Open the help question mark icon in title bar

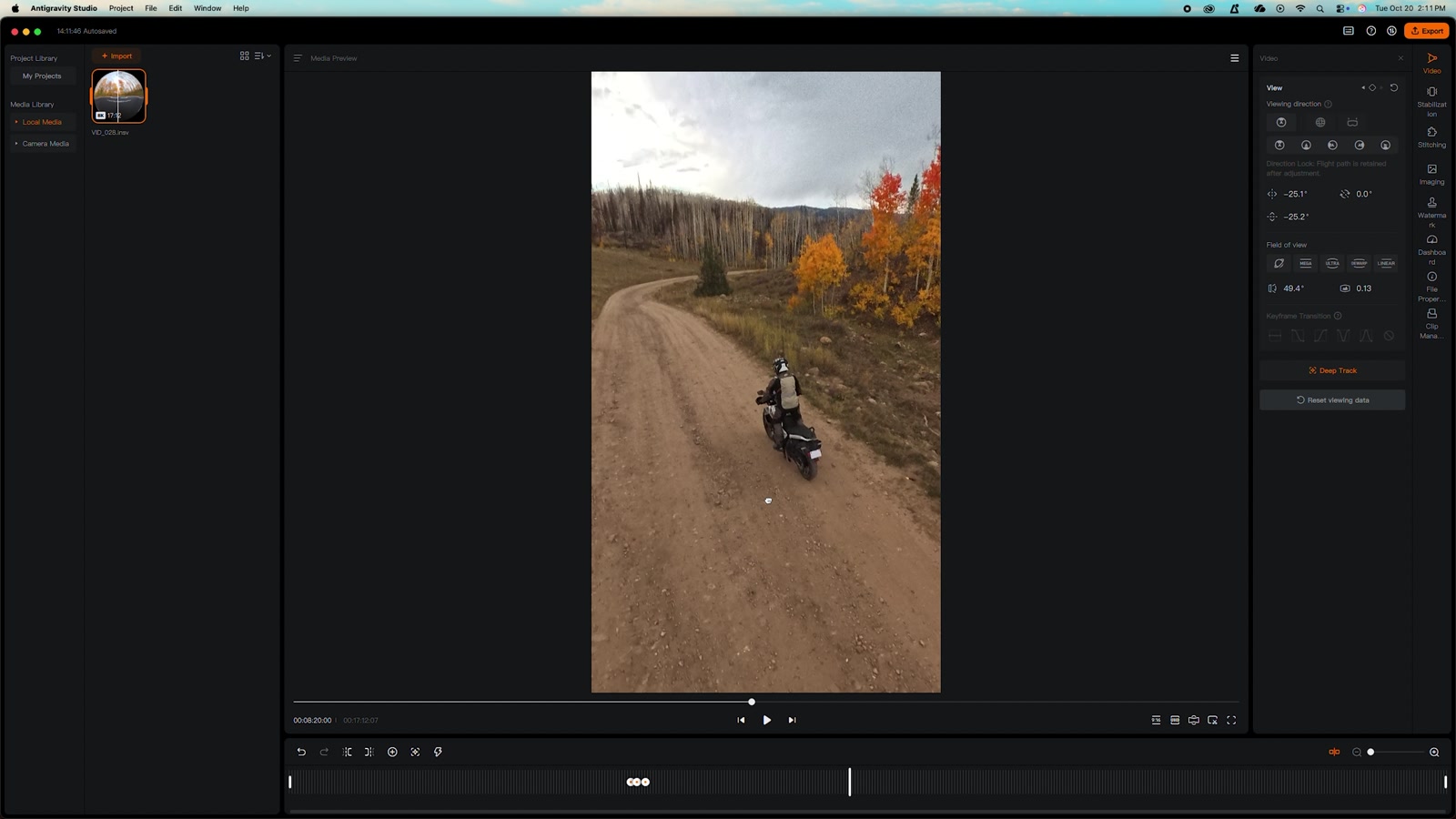[1371, 31]
